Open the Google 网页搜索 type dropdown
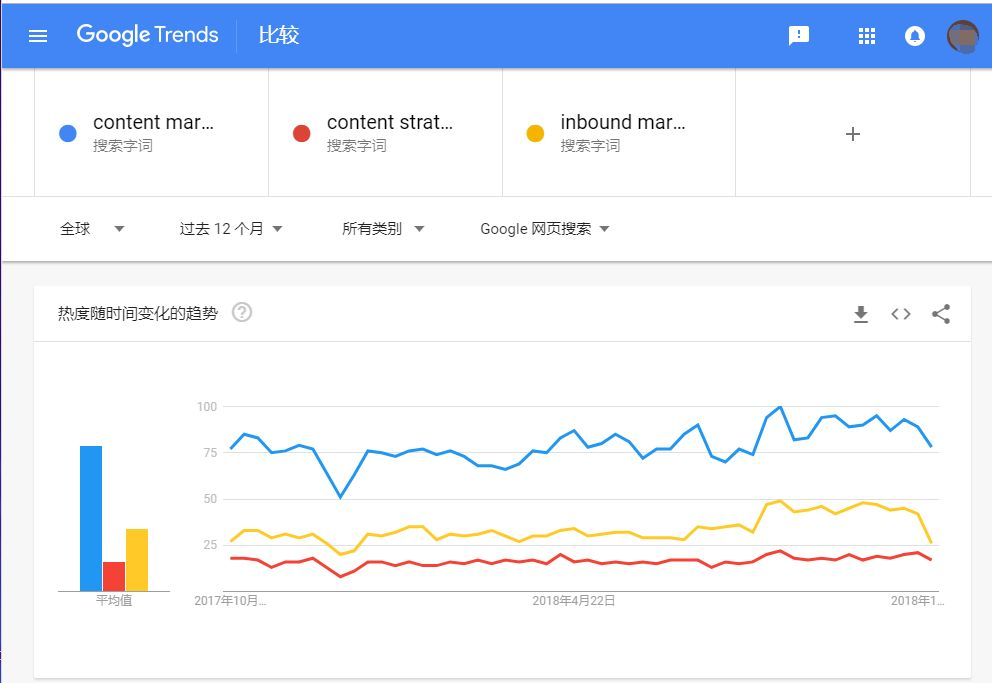The height and width of the screenshot is (683, 992). click(x=545, y=229)
